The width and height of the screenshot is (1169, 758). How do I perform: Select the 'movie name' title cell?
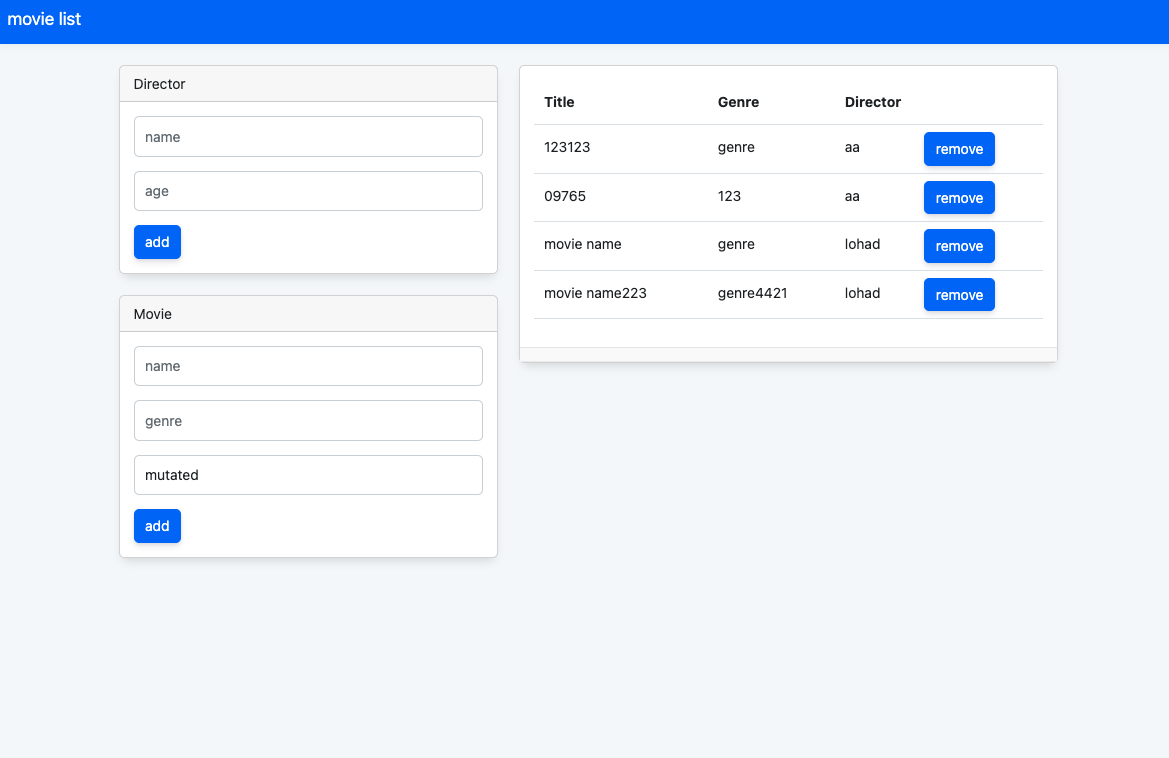tap(582, 244)
